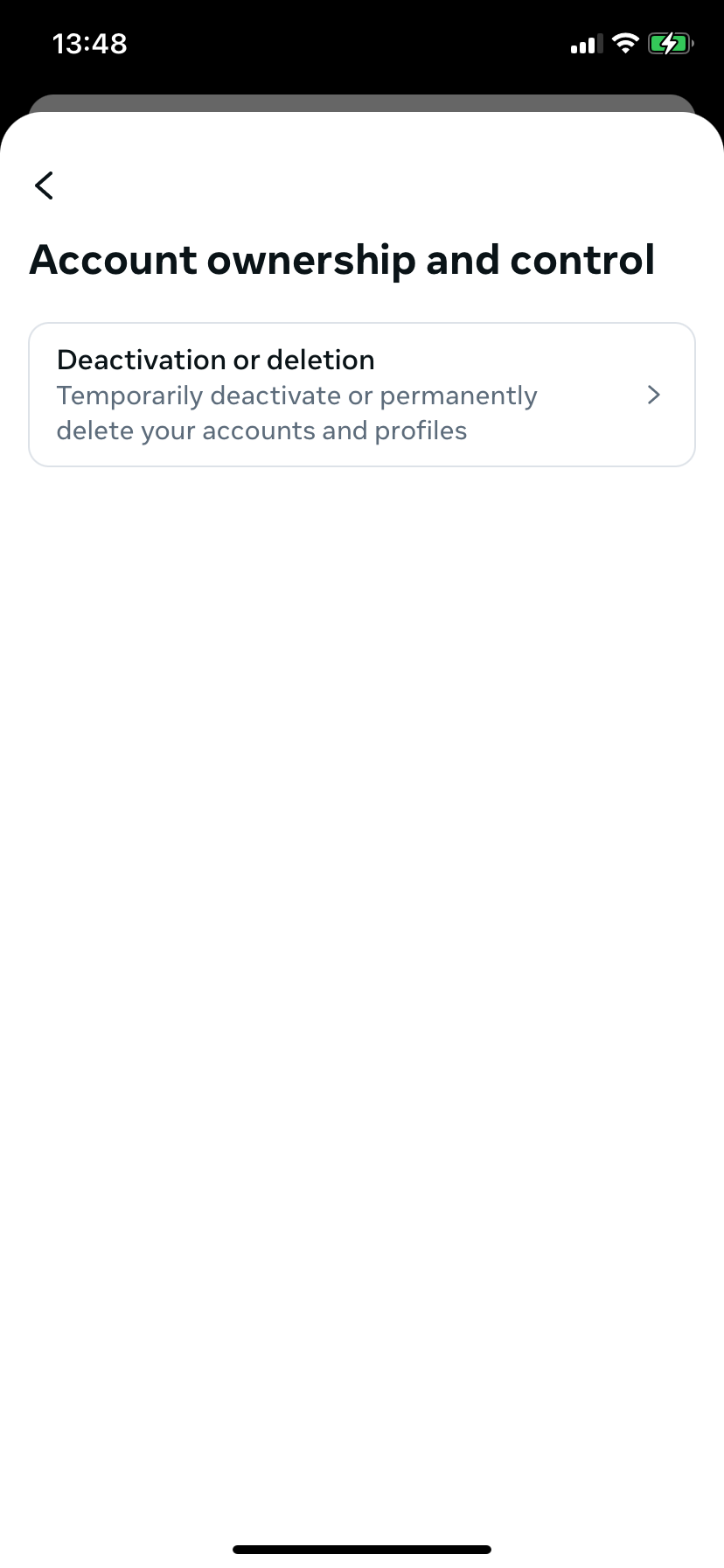Select the Deactivation or deletion title text

click(215, 359)
